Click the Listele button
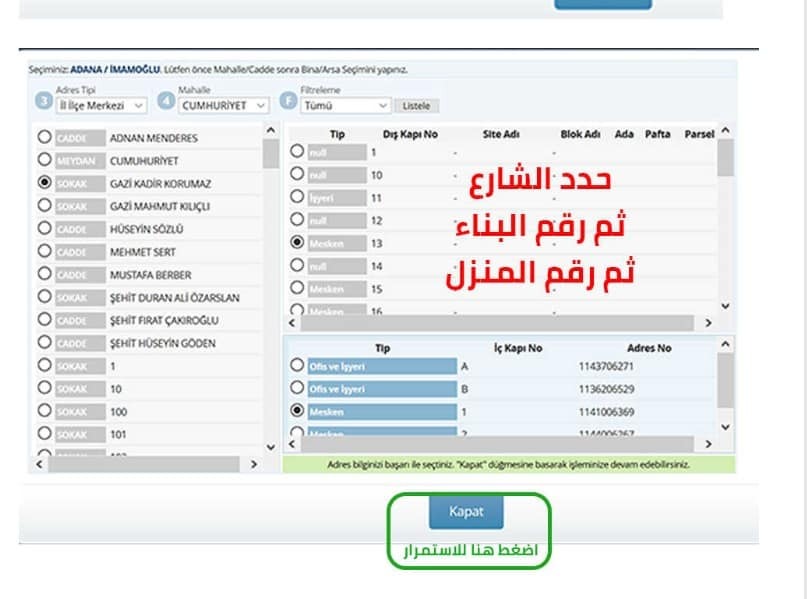Screen dimensions: 807x599 (x=416, y=105)
